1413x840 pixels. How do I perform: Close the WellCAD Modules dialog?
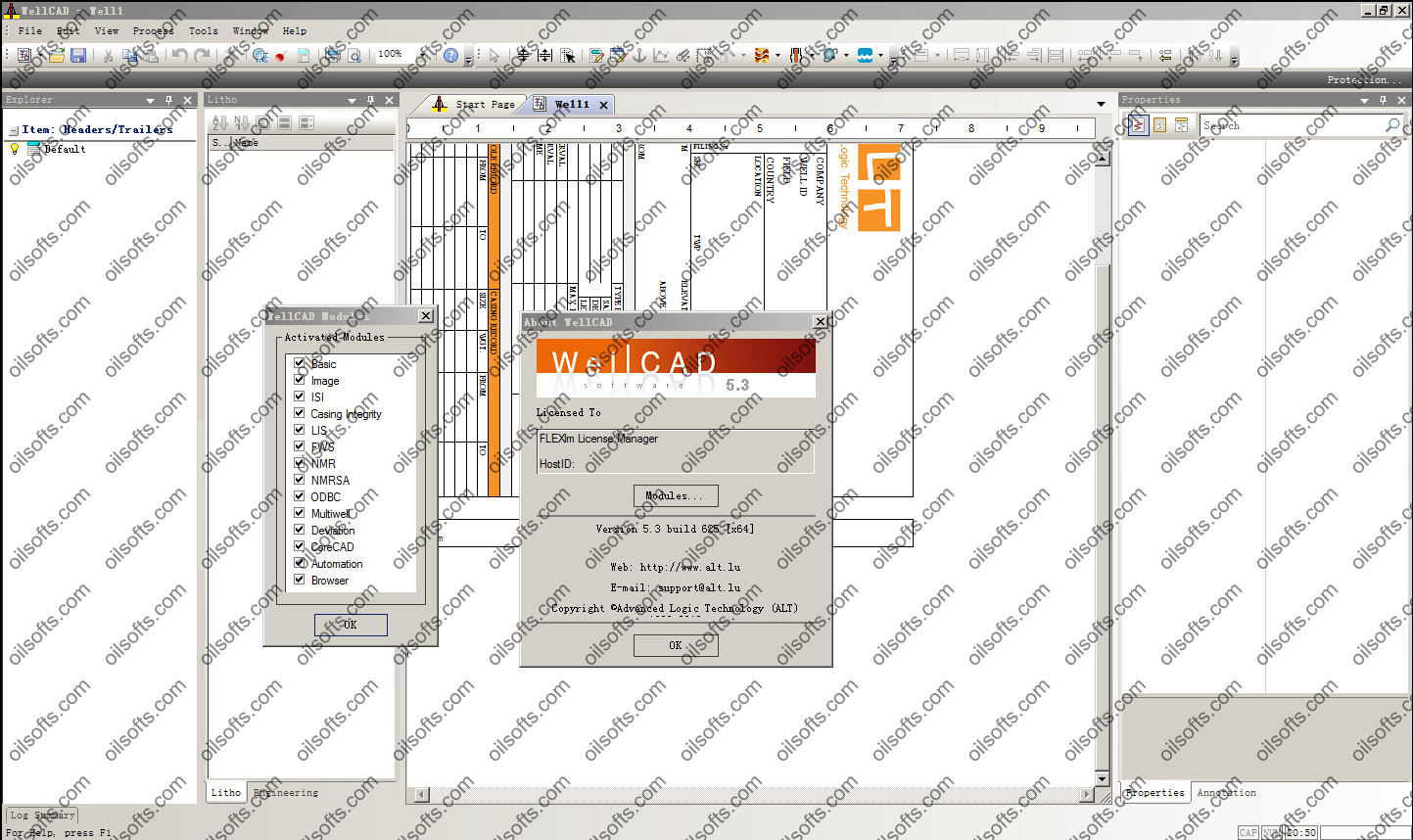(x=426, y=315)
